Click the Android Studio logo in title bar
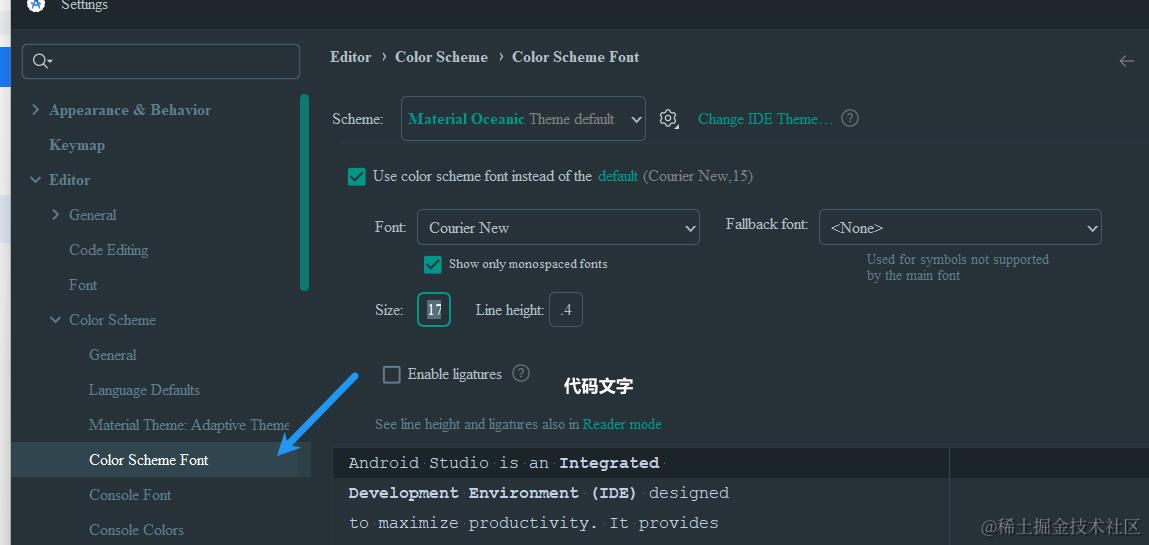1149x545 pixels. pos(37,4)
